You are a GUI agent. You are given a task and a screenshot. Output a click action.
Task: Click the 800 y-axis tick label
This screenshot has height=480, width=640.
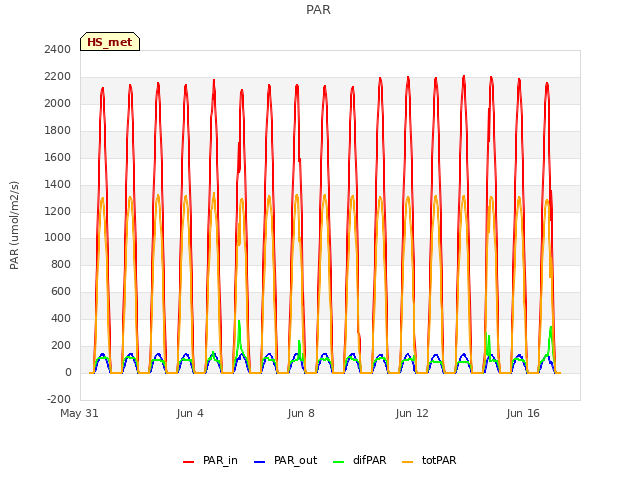click(x=61, y=264)
